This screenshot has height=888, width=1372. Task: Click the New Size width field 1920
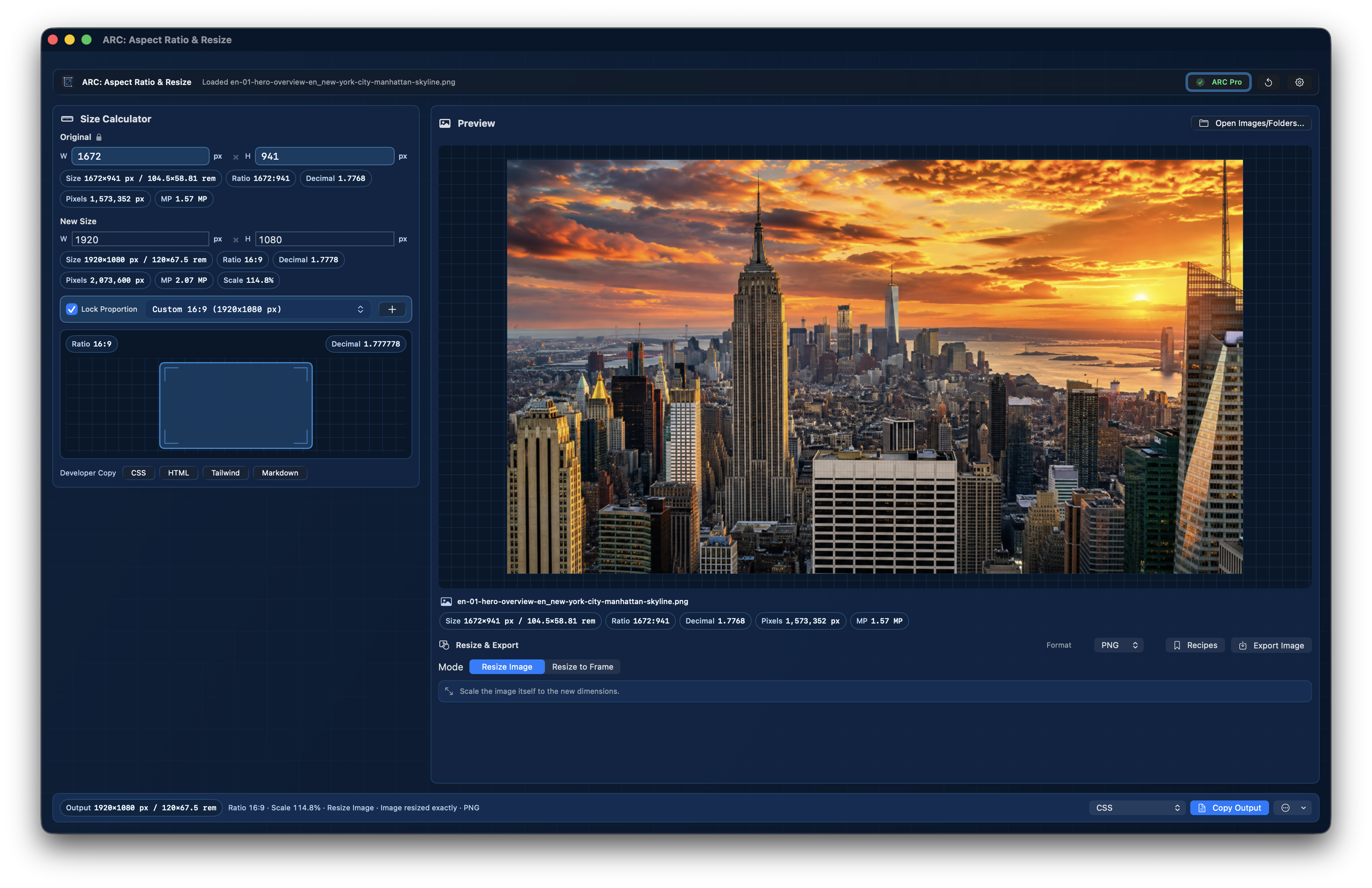click(140, 239)
